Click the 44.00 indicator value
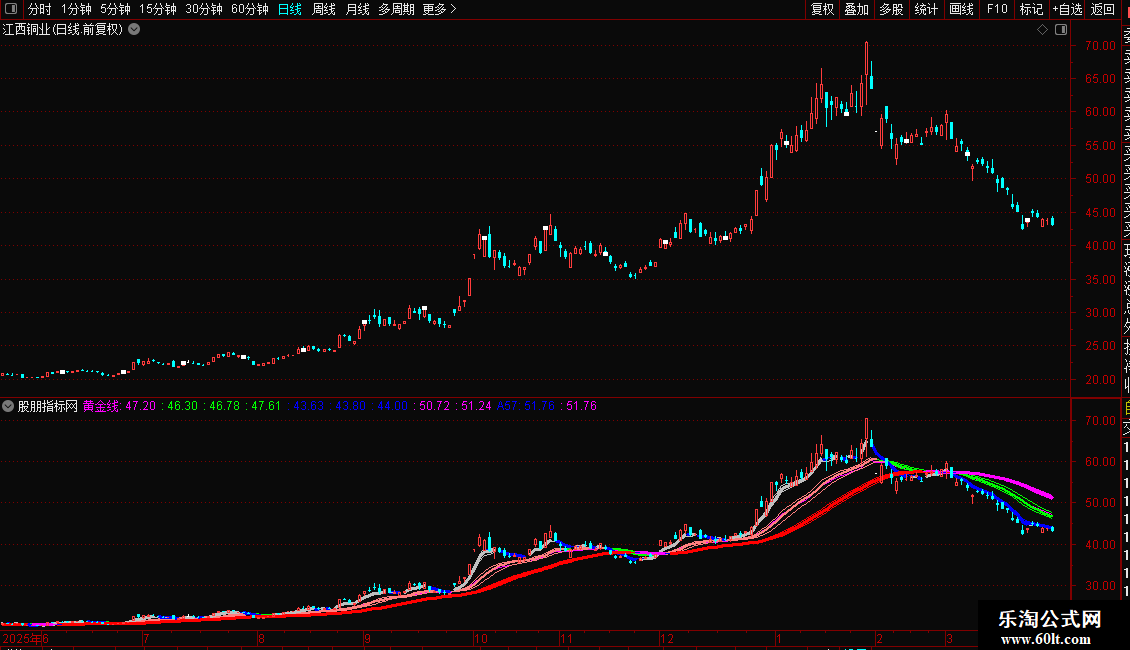 point(392,406)
